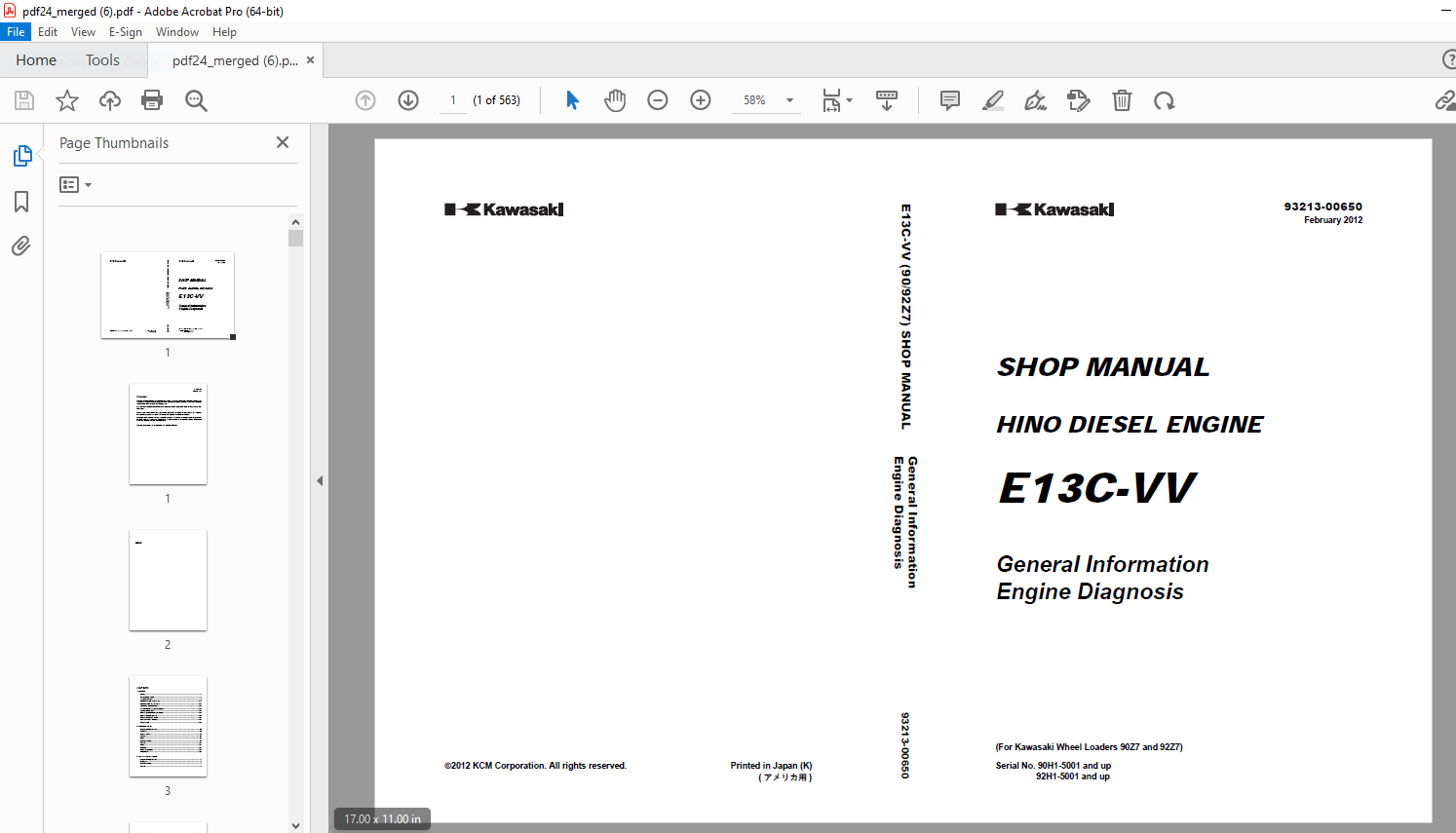
Task: Open the thumbnails options dropdown
Action: click(75, 184)
